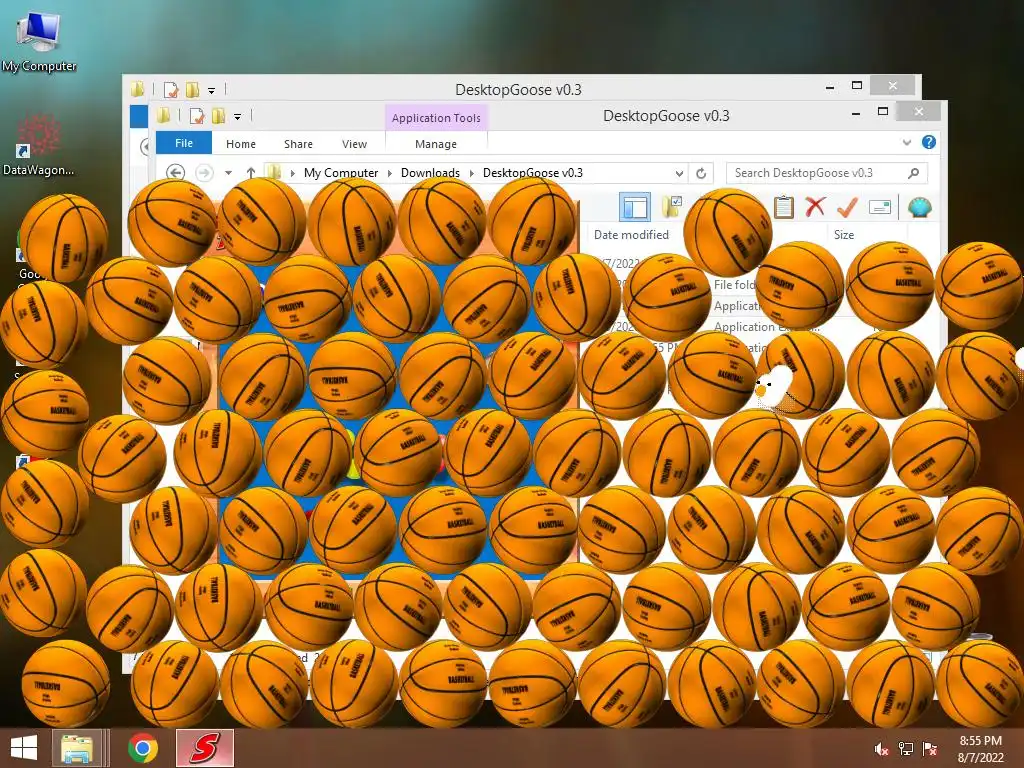Open the File menu tab

coord(184,143)
